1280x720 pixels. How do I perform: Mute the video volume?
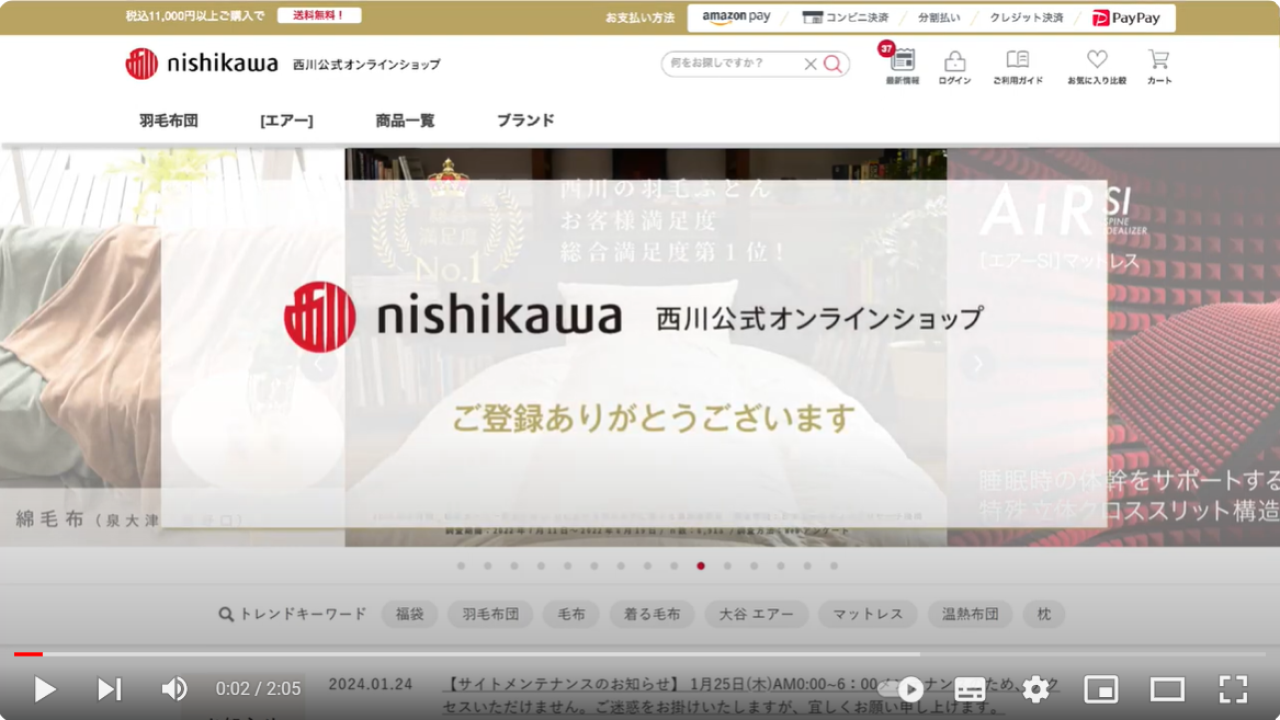[174, 689]
